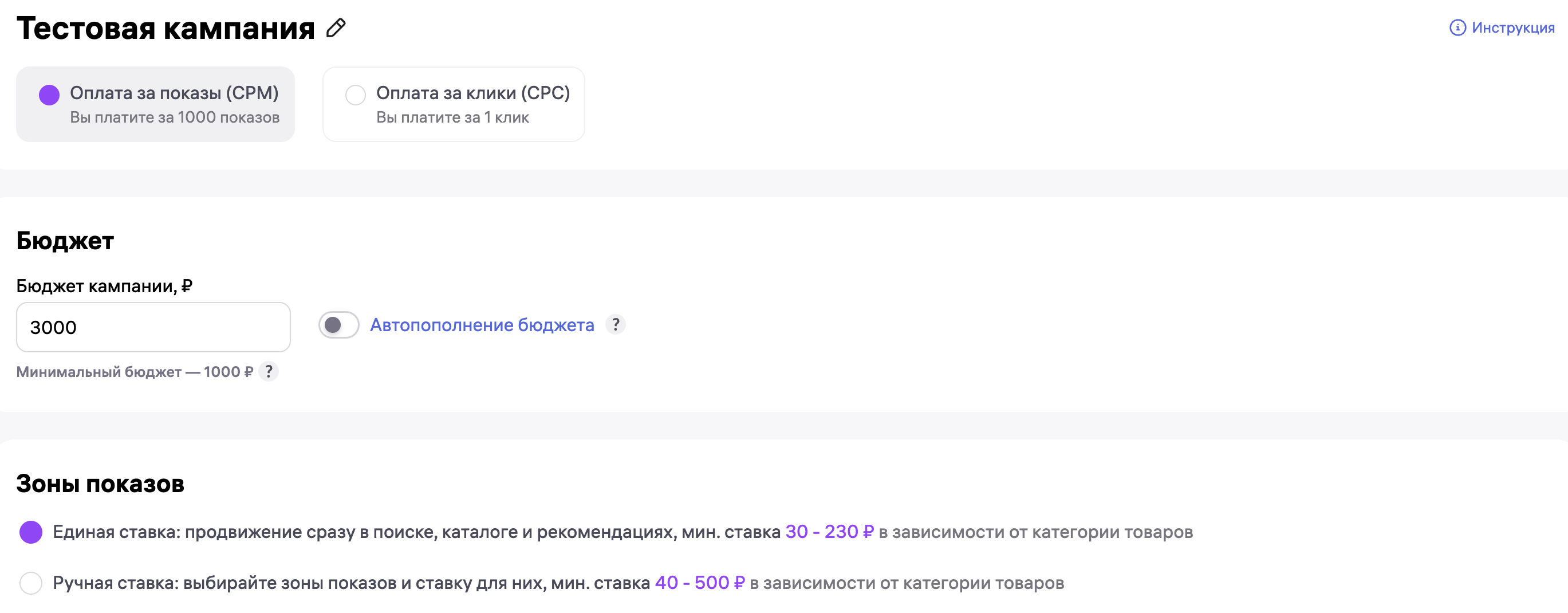1568x613 pixels.
Task: Click the pencil icon to rename campaign
Action: 336,28
